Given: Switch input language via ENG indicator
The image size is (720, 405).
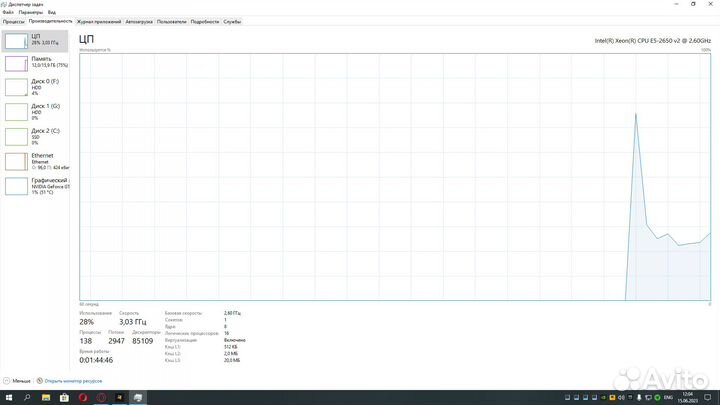Looking at the screenshot, I should (x=668, y=398).
